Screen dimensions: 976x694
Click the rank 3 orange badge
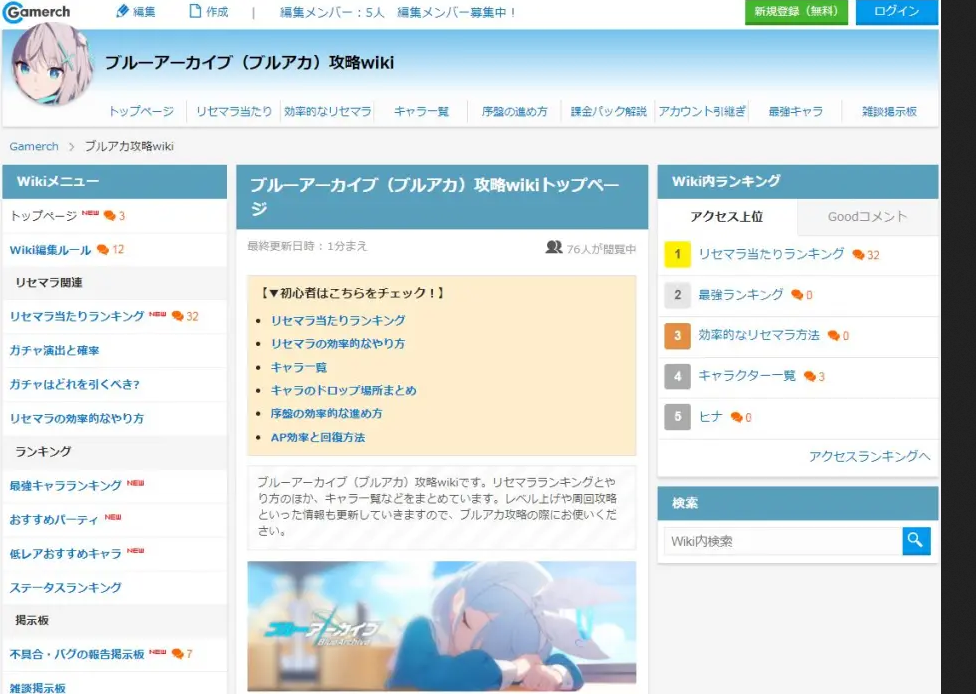click(x=677, y=335)
